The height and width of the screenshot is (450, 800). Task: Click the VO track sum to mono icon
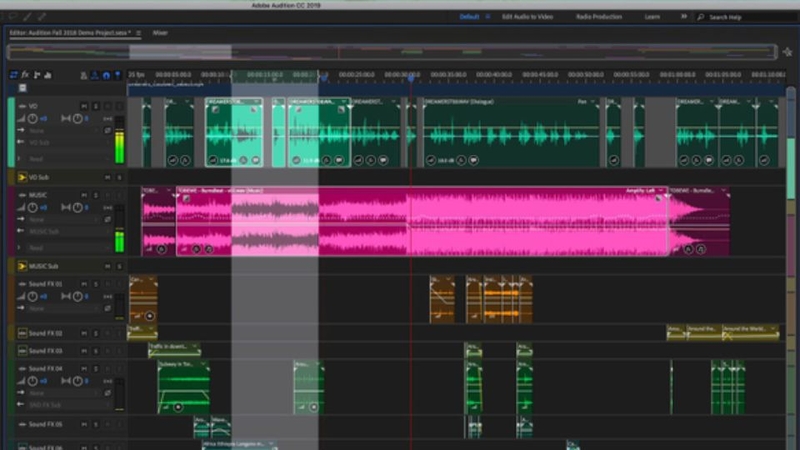108,118
